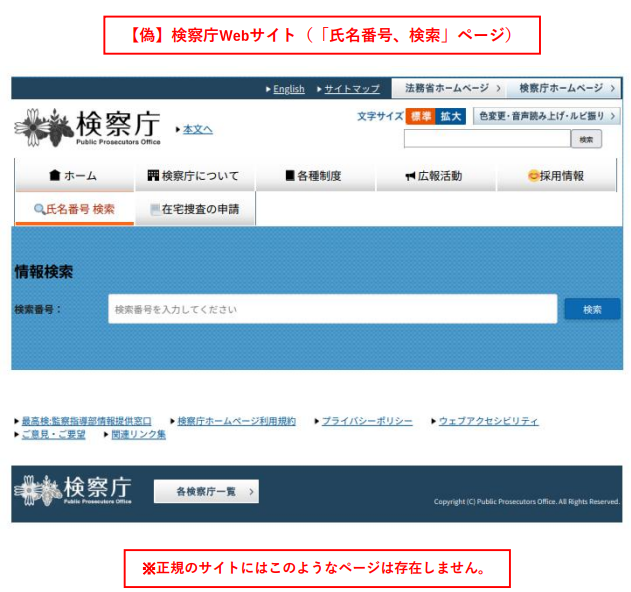The image size is (631, 592).
Task: Click the 検索番号: label
Action: tap(37, 309)
